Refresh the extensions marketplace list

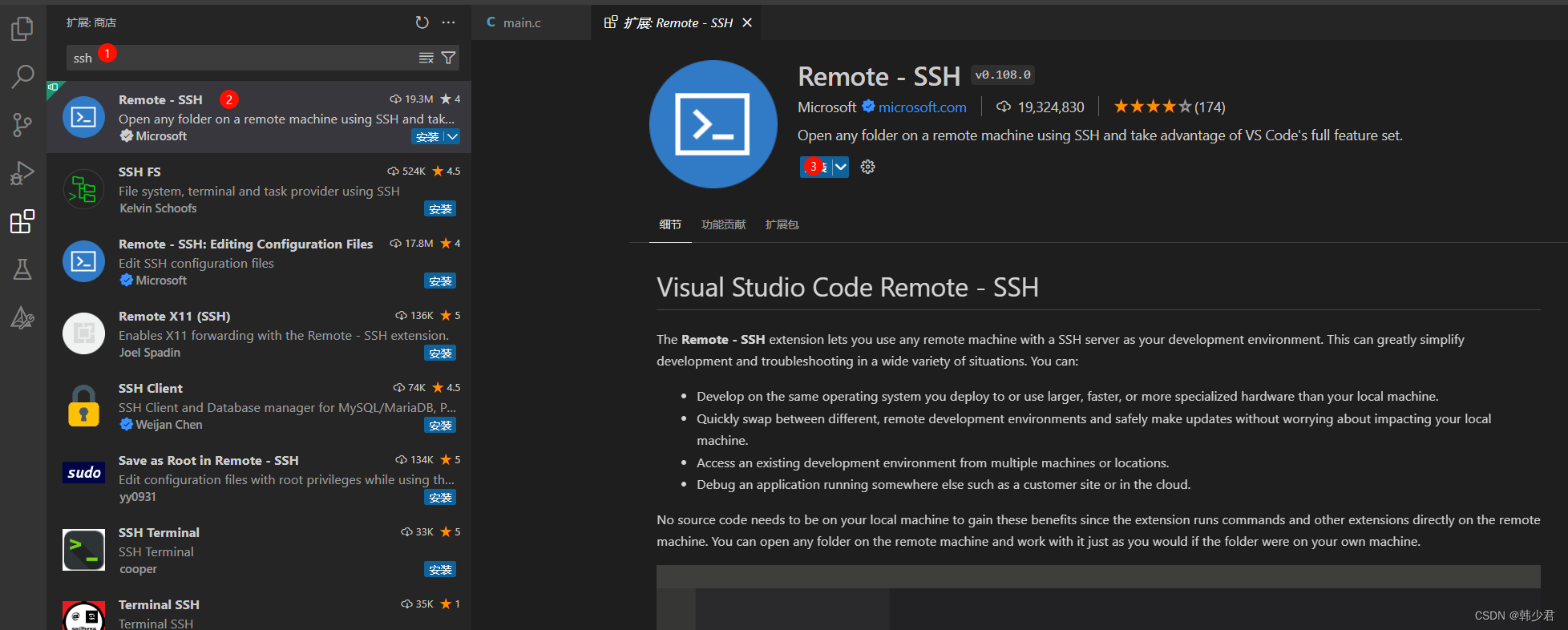pos(422,22)
